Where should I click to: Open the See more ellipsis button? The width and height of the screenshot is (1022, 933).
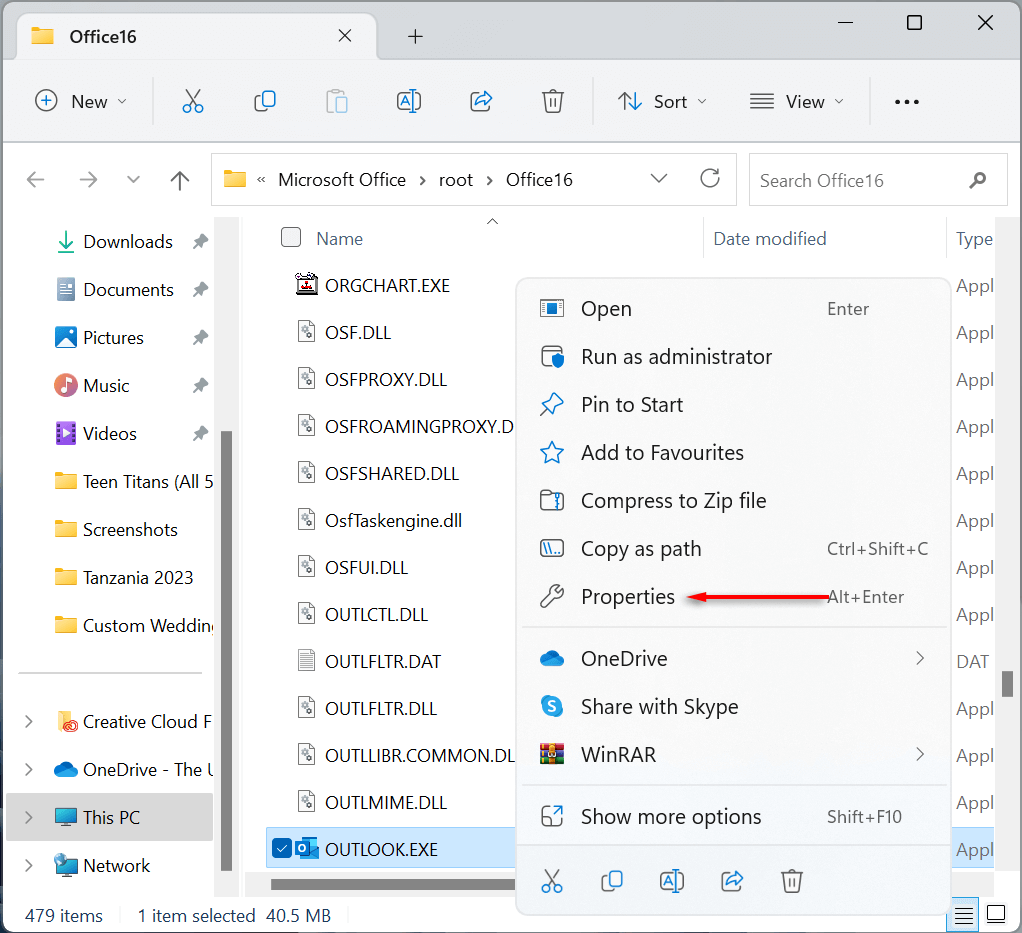point(906,101)
